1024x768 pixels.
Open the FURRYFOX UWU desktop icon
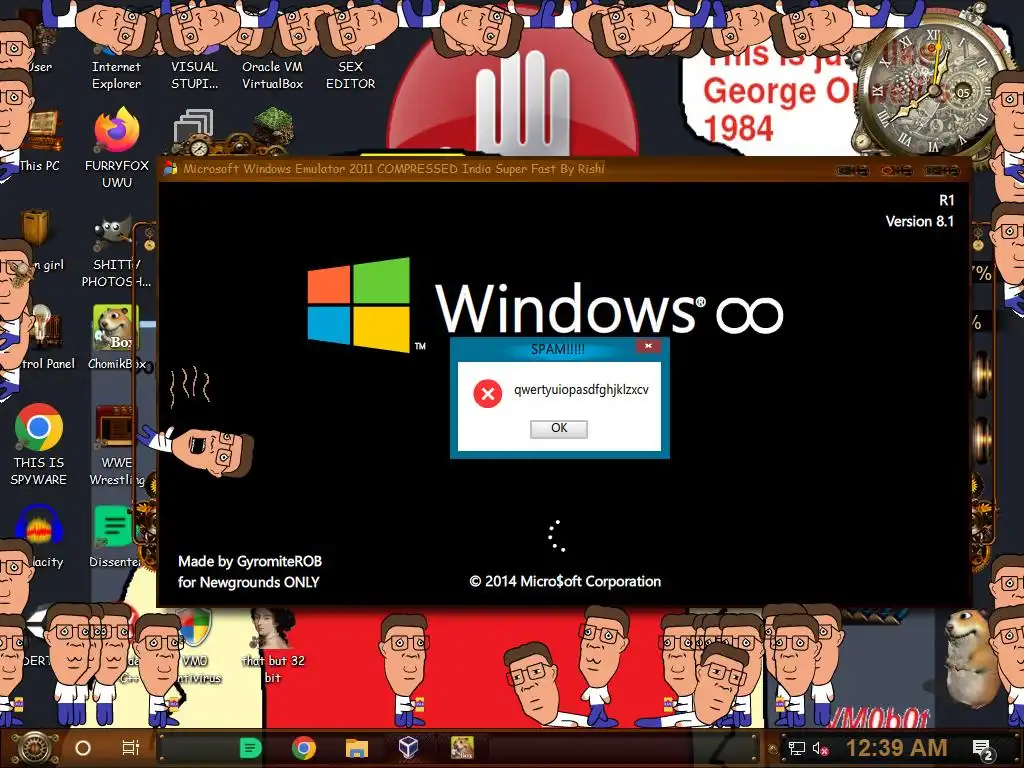pos(117,149)
